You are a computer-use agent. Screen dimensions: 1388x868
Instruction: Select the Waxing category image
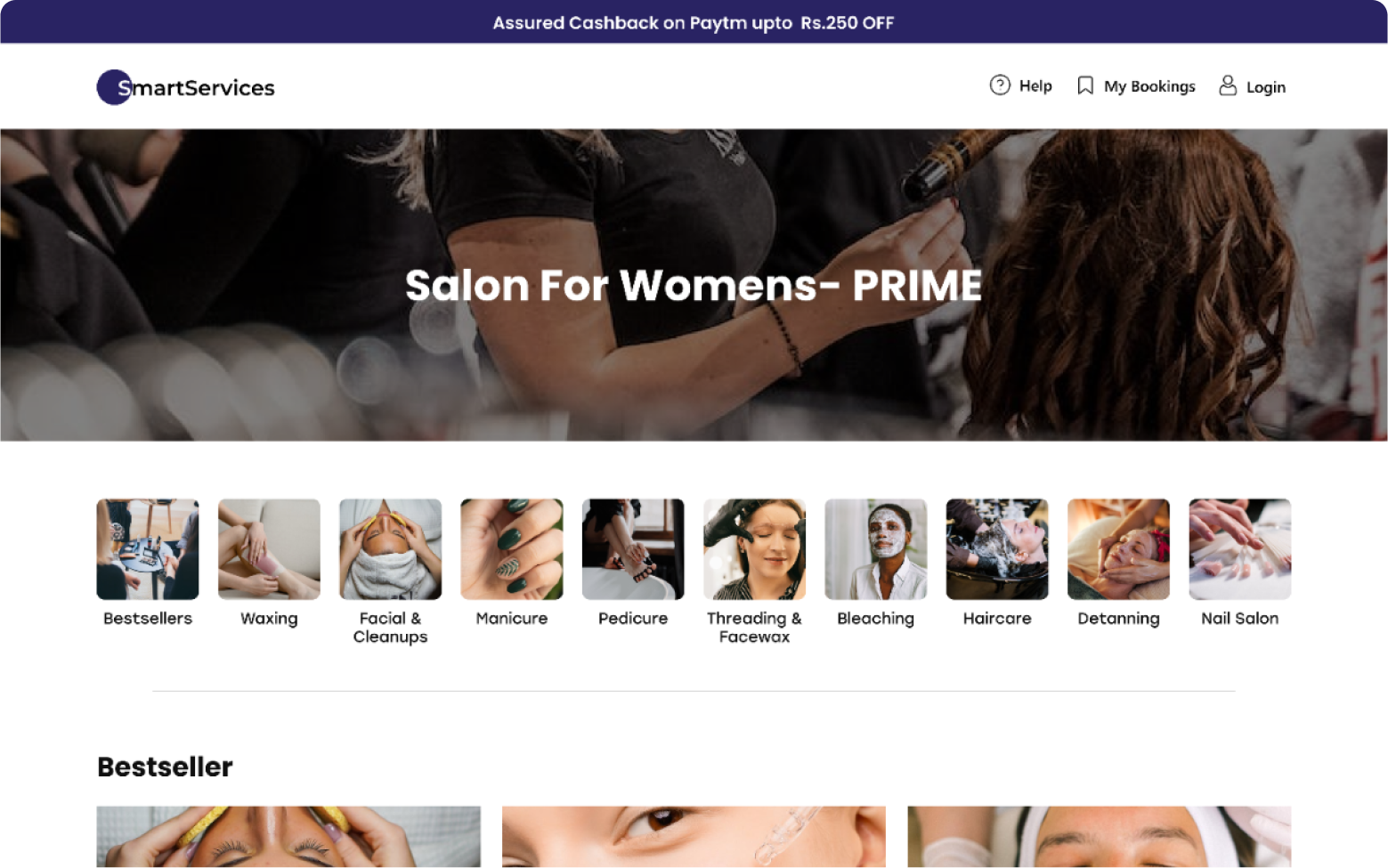pyautogui.click(x=269, y=549)
